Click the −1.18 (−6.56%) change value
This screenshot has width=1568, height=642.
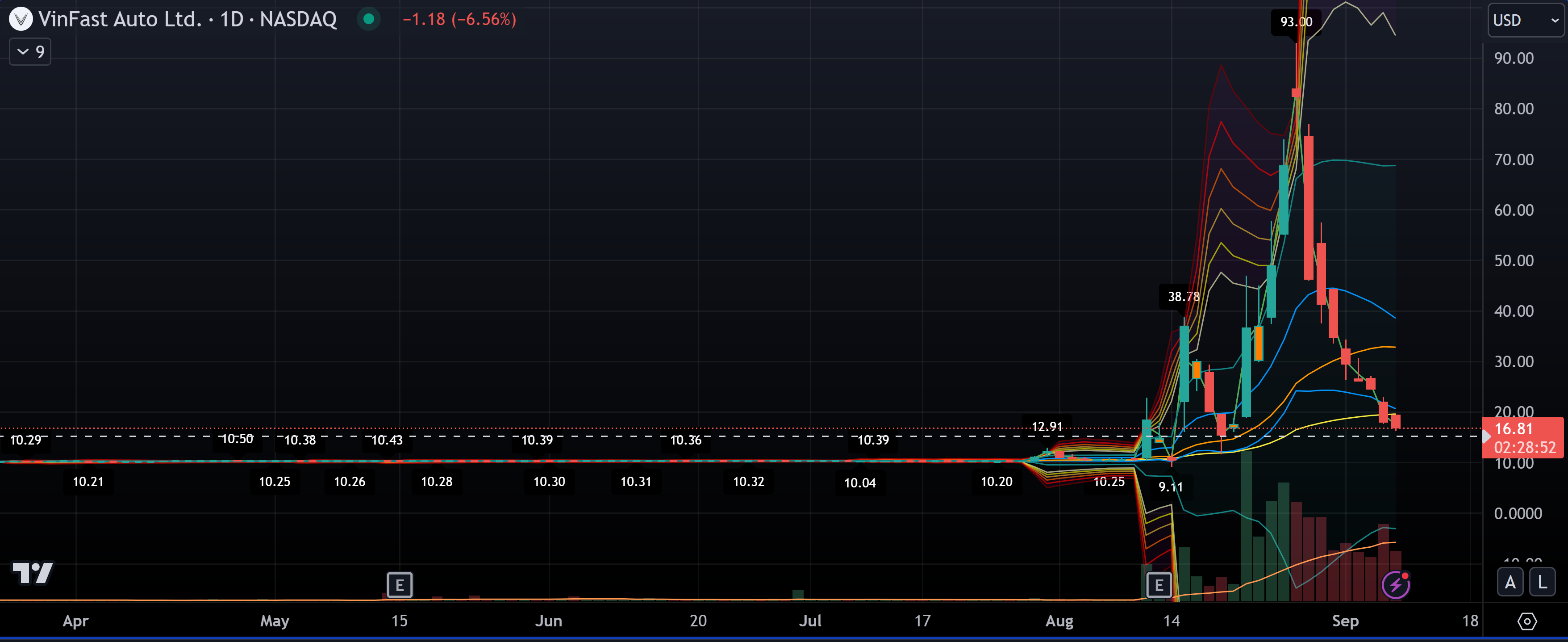(x=459, y=19)
